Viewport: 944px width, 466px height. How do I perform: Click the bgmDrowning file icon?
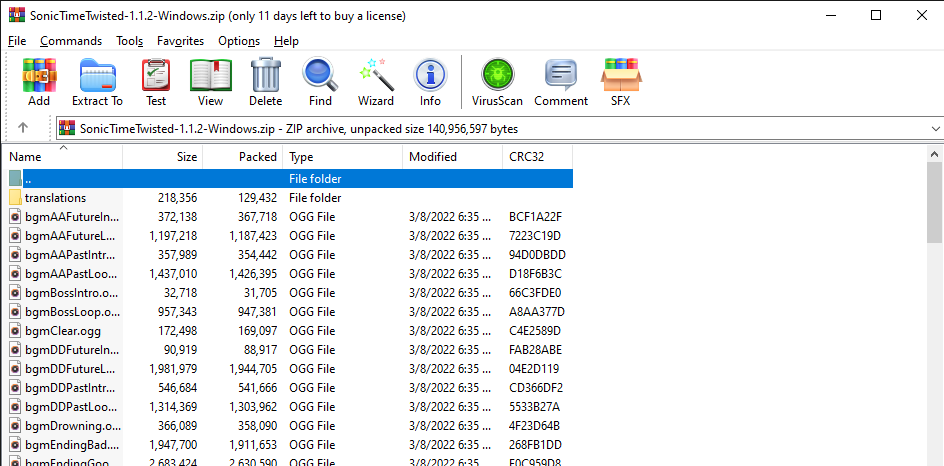16,426
